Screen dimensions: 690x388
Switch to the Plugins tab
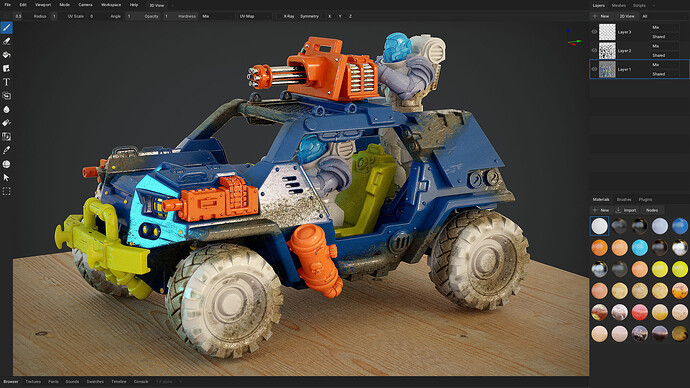point(645,199)
